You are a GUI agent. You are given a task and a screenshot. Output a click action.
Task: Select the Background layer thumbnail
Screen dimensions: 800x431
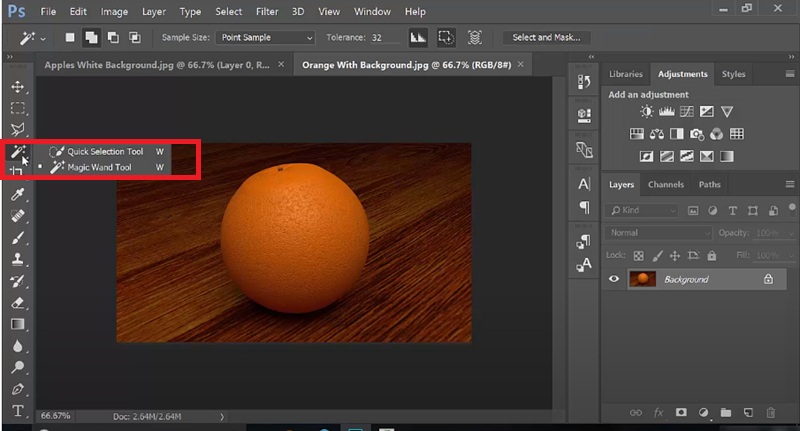click(642, 279)
